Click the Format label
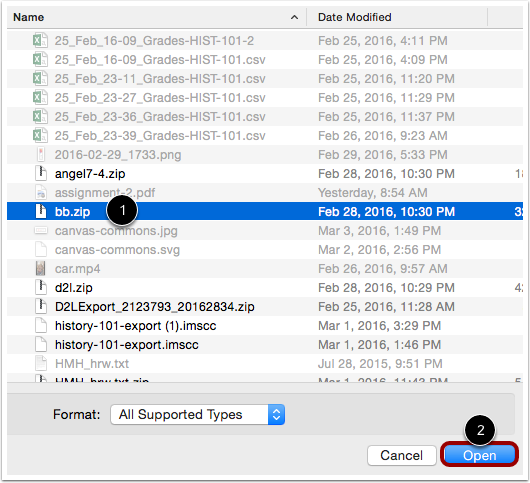Image resolution: width=530 pixels, height=483 pixels. (76, 414)
